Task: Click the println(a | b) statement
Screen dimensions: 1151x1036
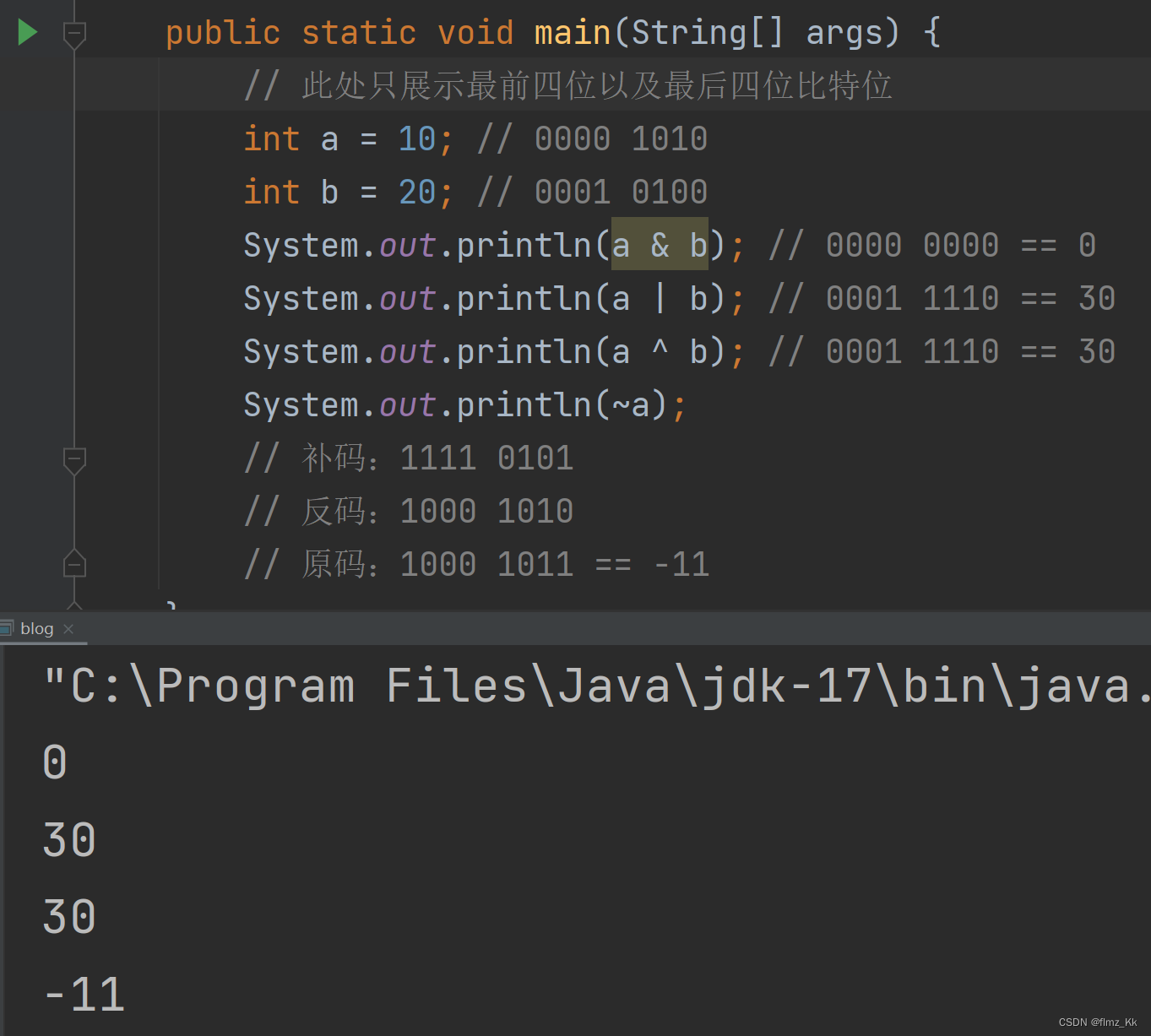Action: (494, 299)
